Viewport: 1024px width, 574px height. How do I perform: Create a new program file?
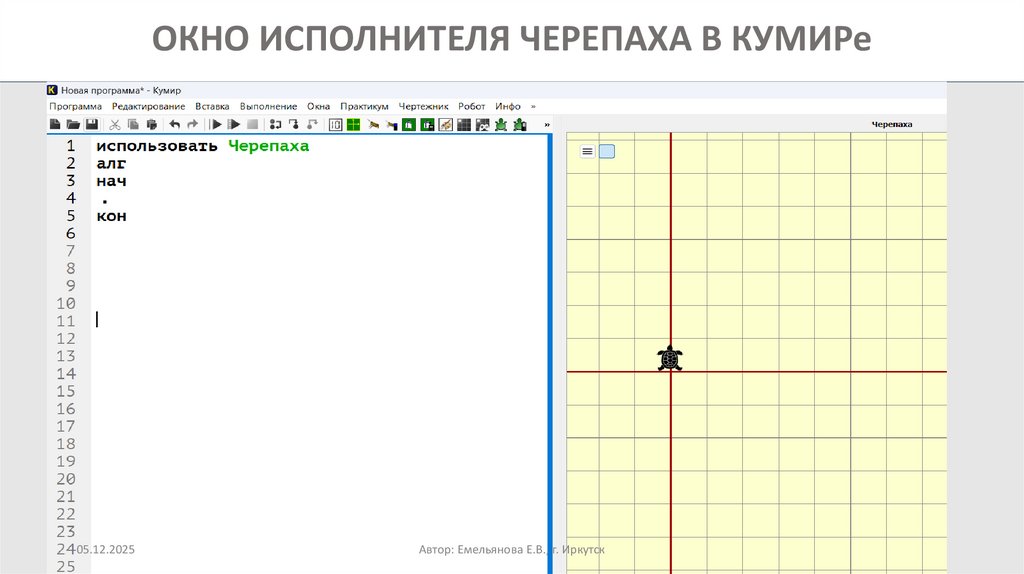55,124
